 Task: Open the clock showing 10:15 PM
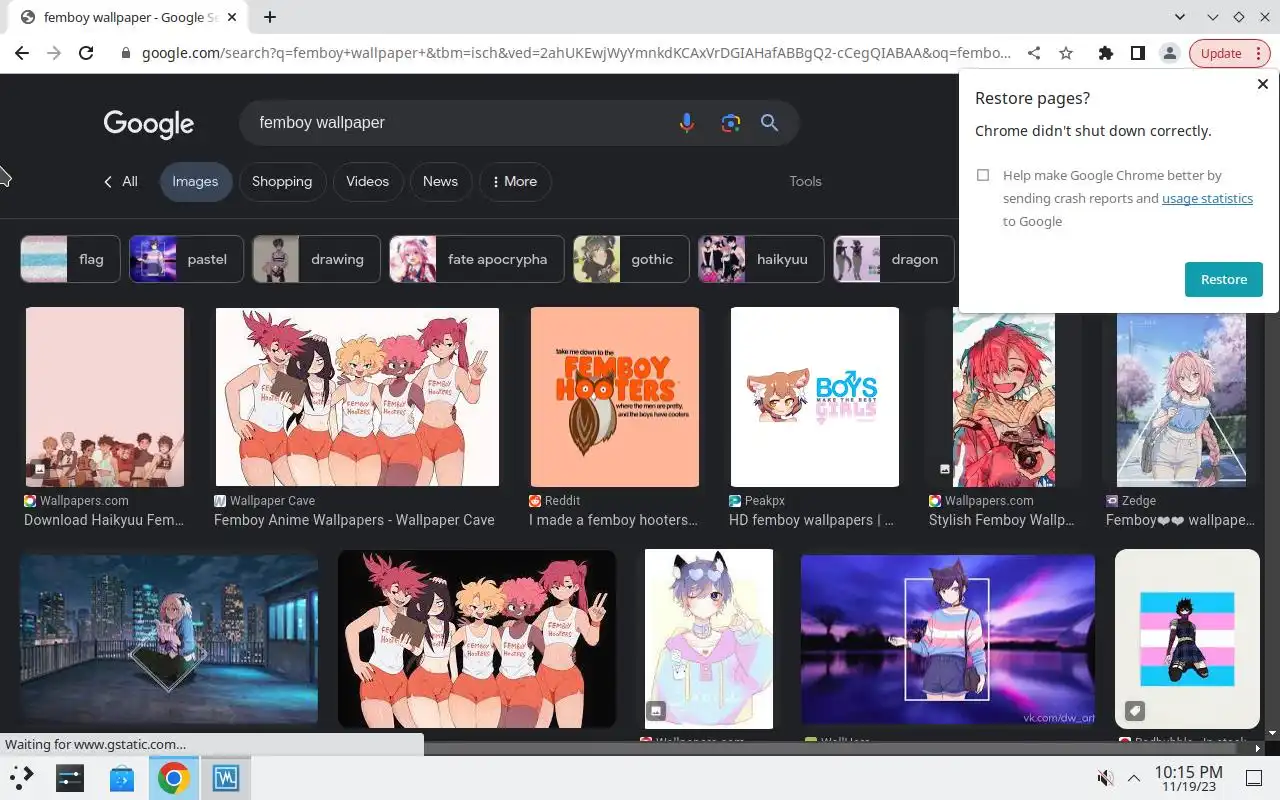tap(1188, 778)
